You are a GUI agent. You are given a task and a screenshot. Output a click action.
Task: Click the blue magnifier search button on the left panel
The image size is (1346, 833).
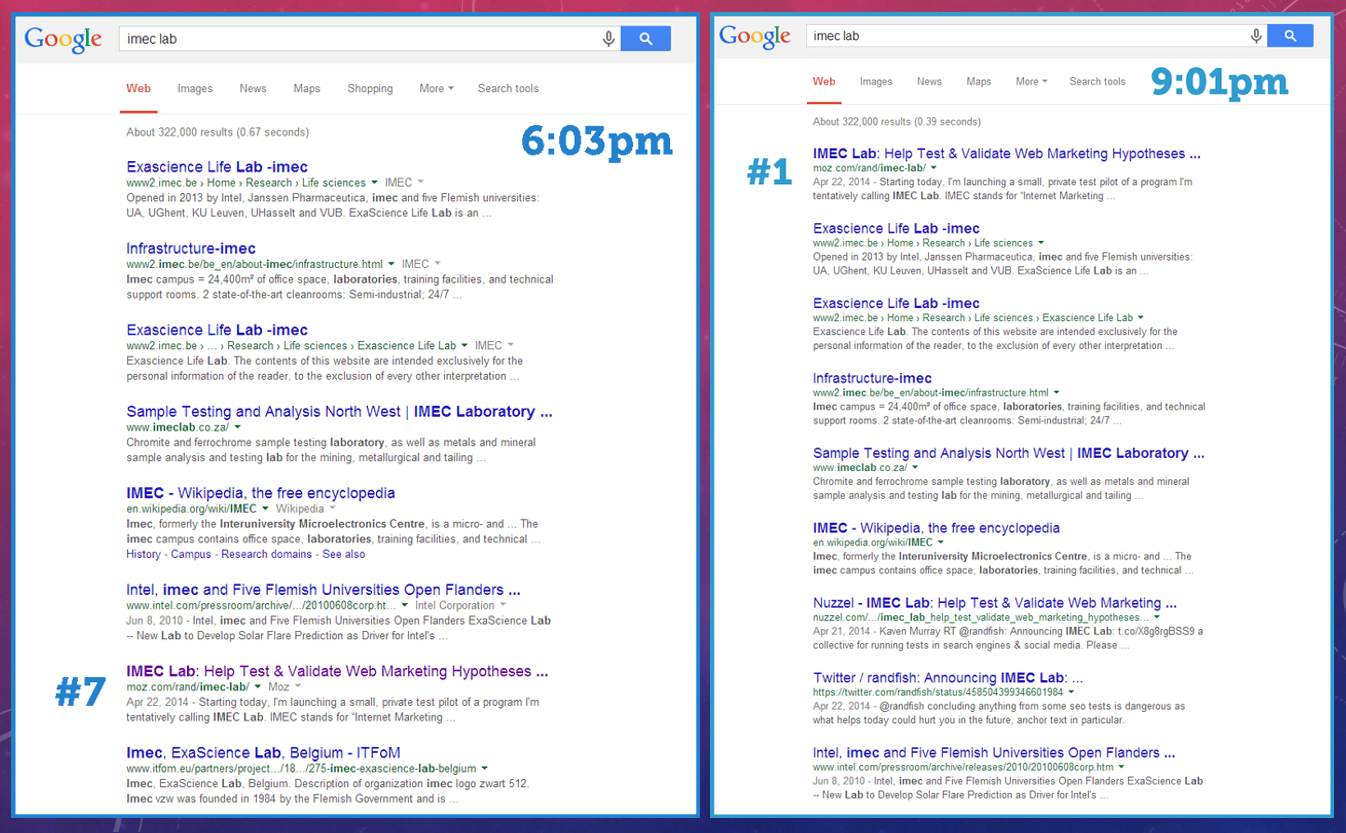645,38
